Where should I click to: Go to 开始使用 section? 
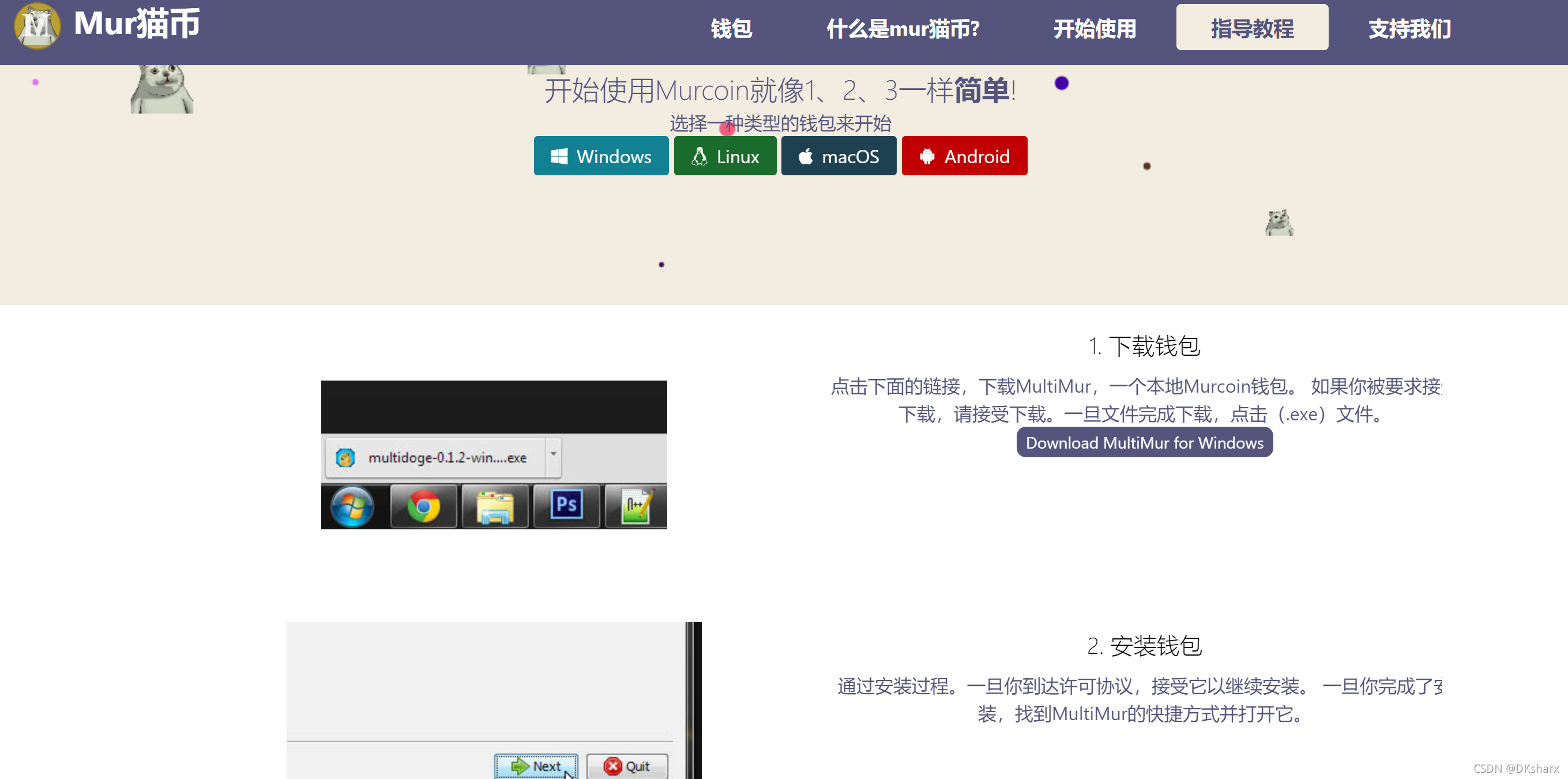pos(1095,29)
